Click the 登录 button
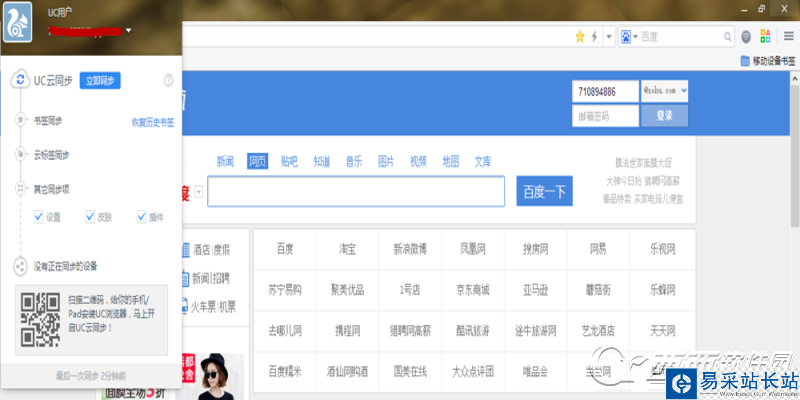The width and height of the screenshot is (800, 400). coord(665,116)
